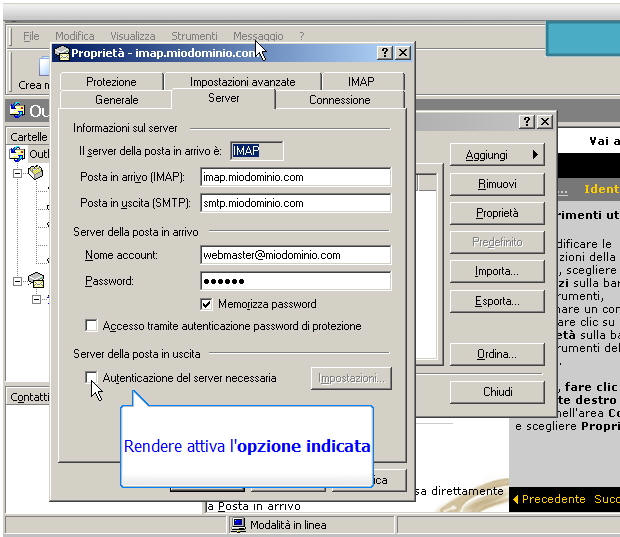Collapse the local folders tree node

(17, 173)
